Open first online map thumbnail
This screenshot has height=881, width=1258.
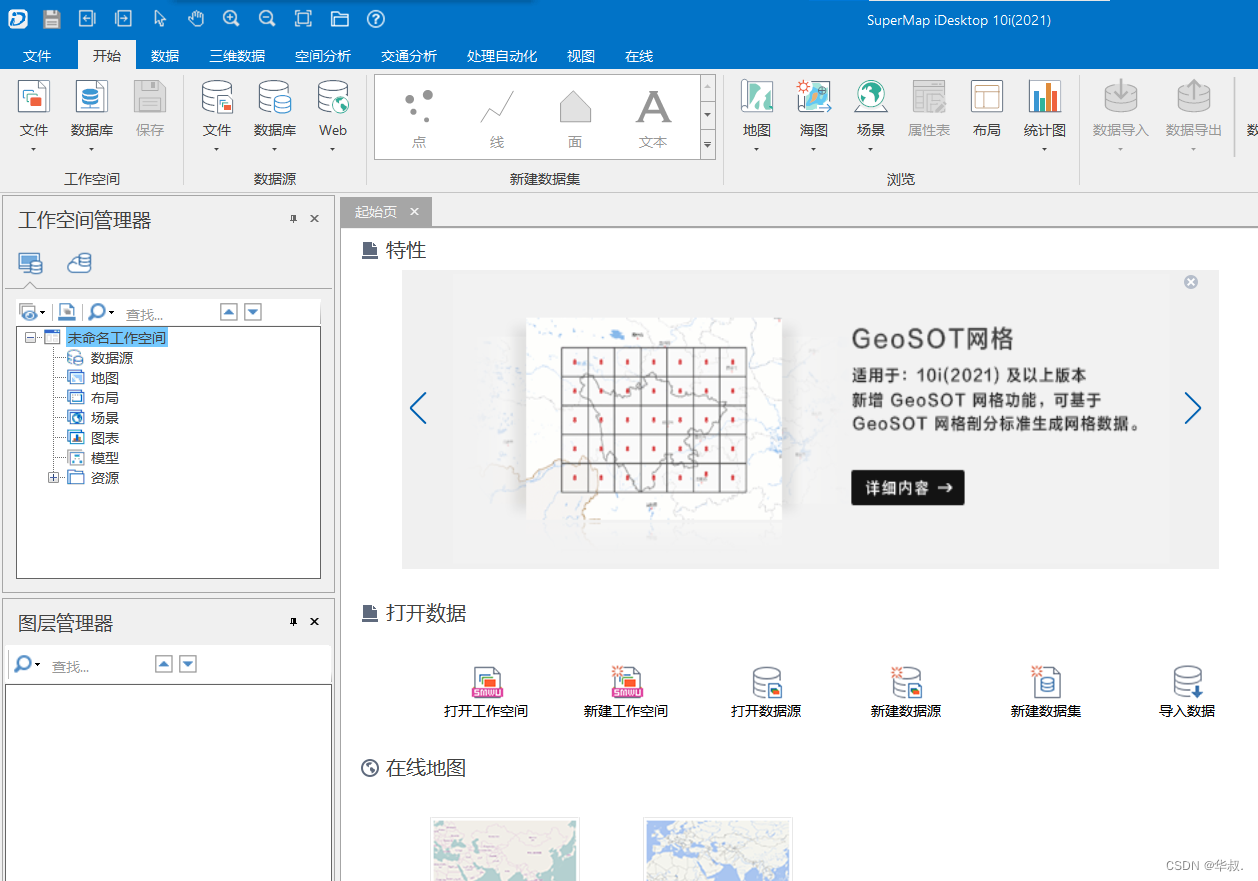pyautogui.click(x=505, y=849)
